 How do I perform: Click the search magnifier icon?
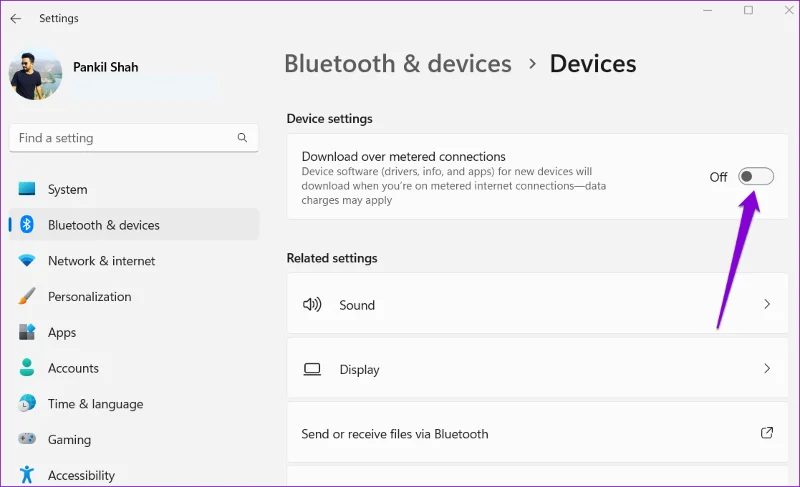tap(242, 138)
